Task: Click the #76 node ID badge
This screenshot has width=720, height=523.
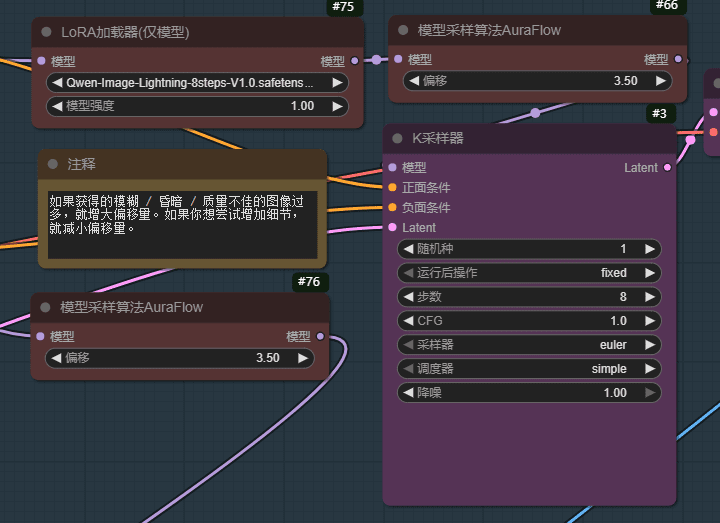Action: pos(309,281)
